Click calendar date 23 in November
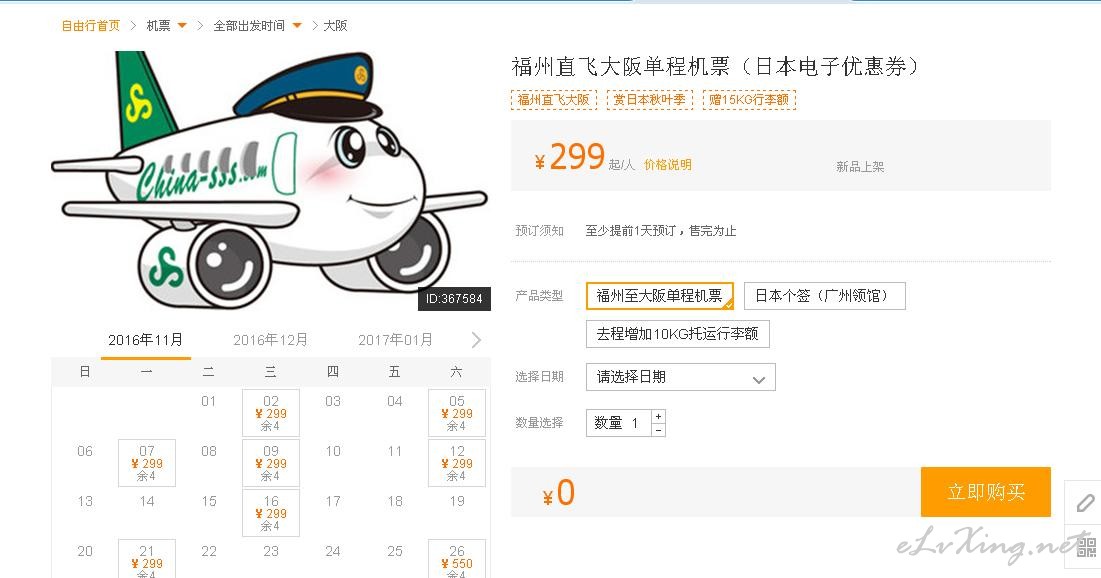Image resolution: width=1101 pixels, height=578 pixels. 271,551
